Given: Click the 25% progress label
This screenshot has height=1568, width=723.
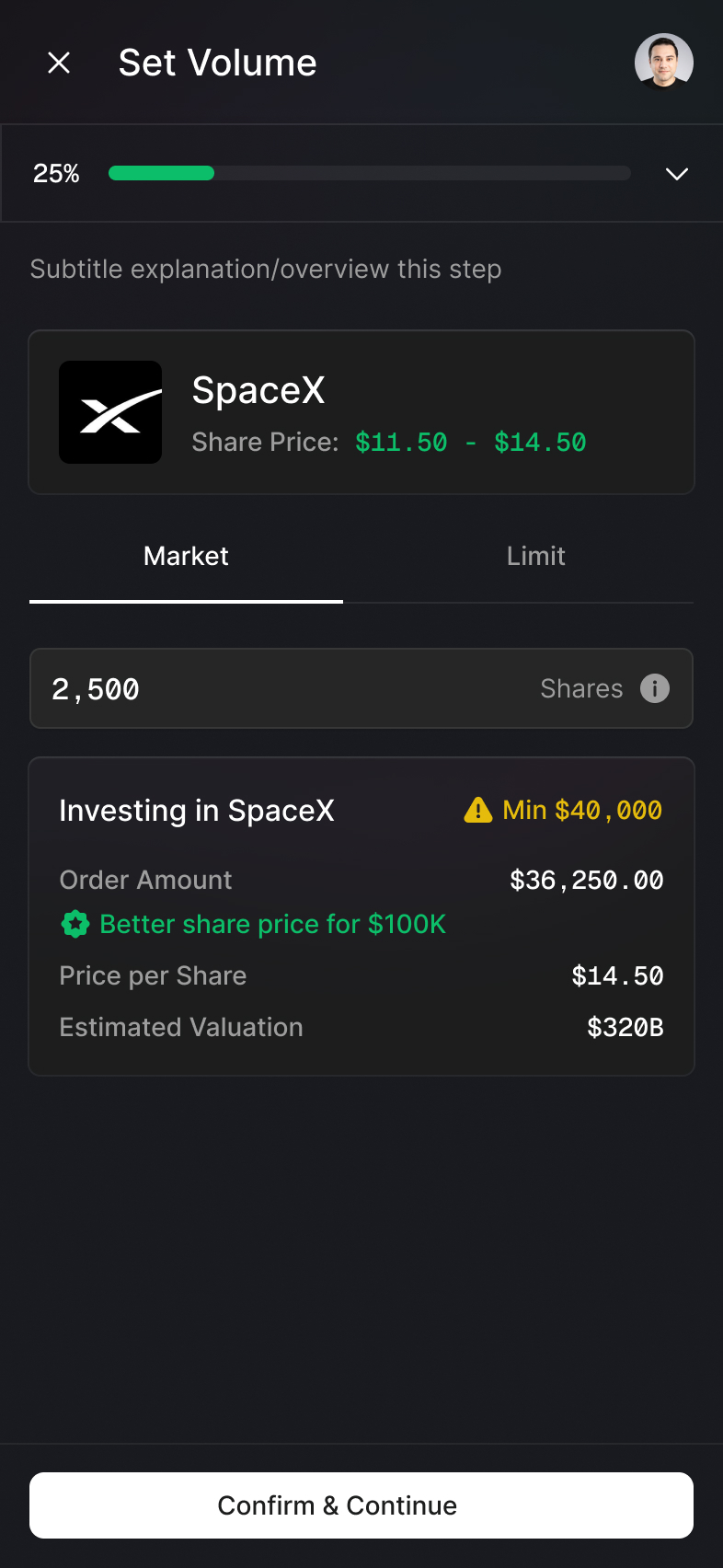Looking at the screenshot, I should click(x=56, y=174).
